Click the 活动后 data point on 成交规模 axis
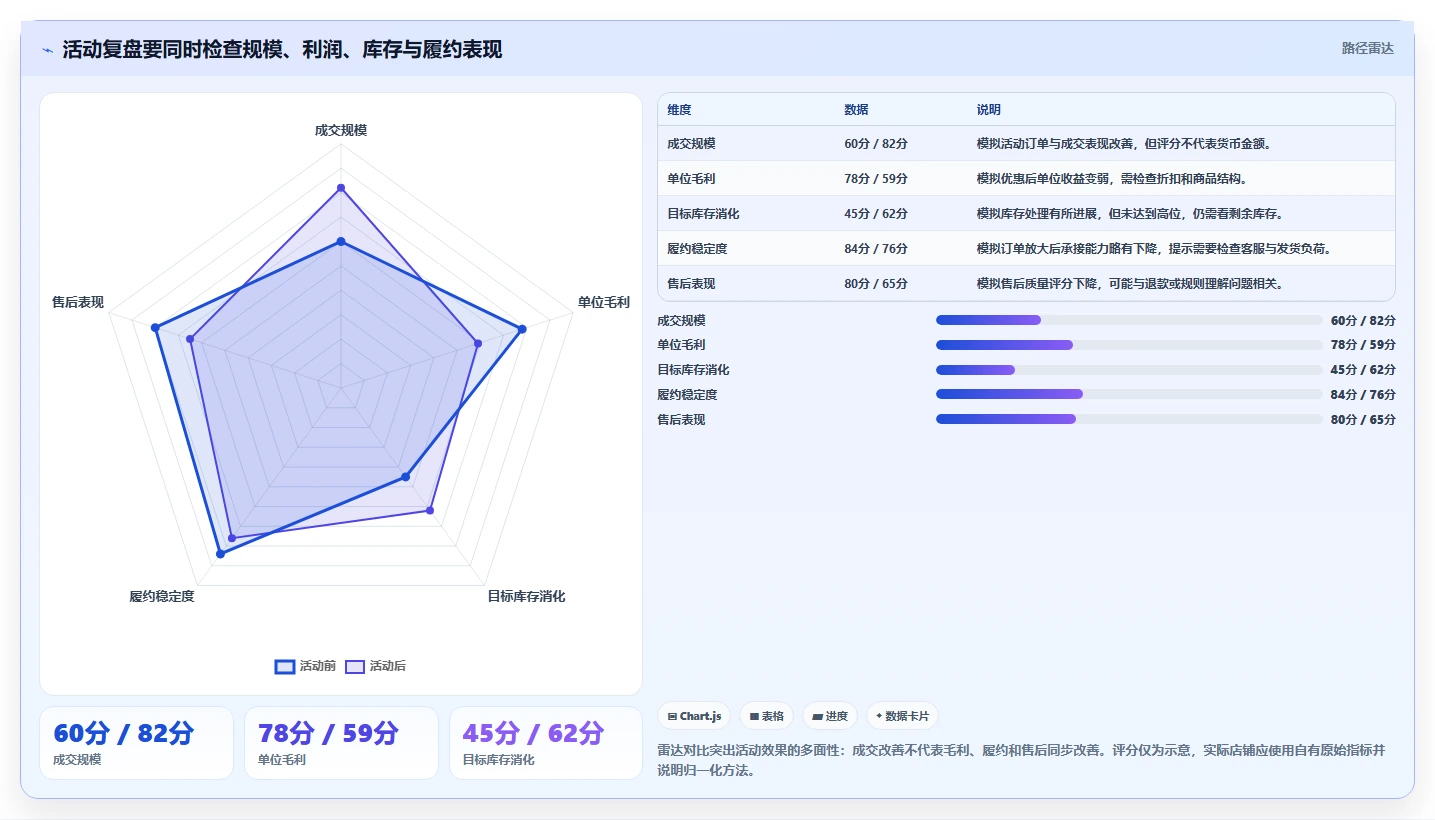 [341, 188]
